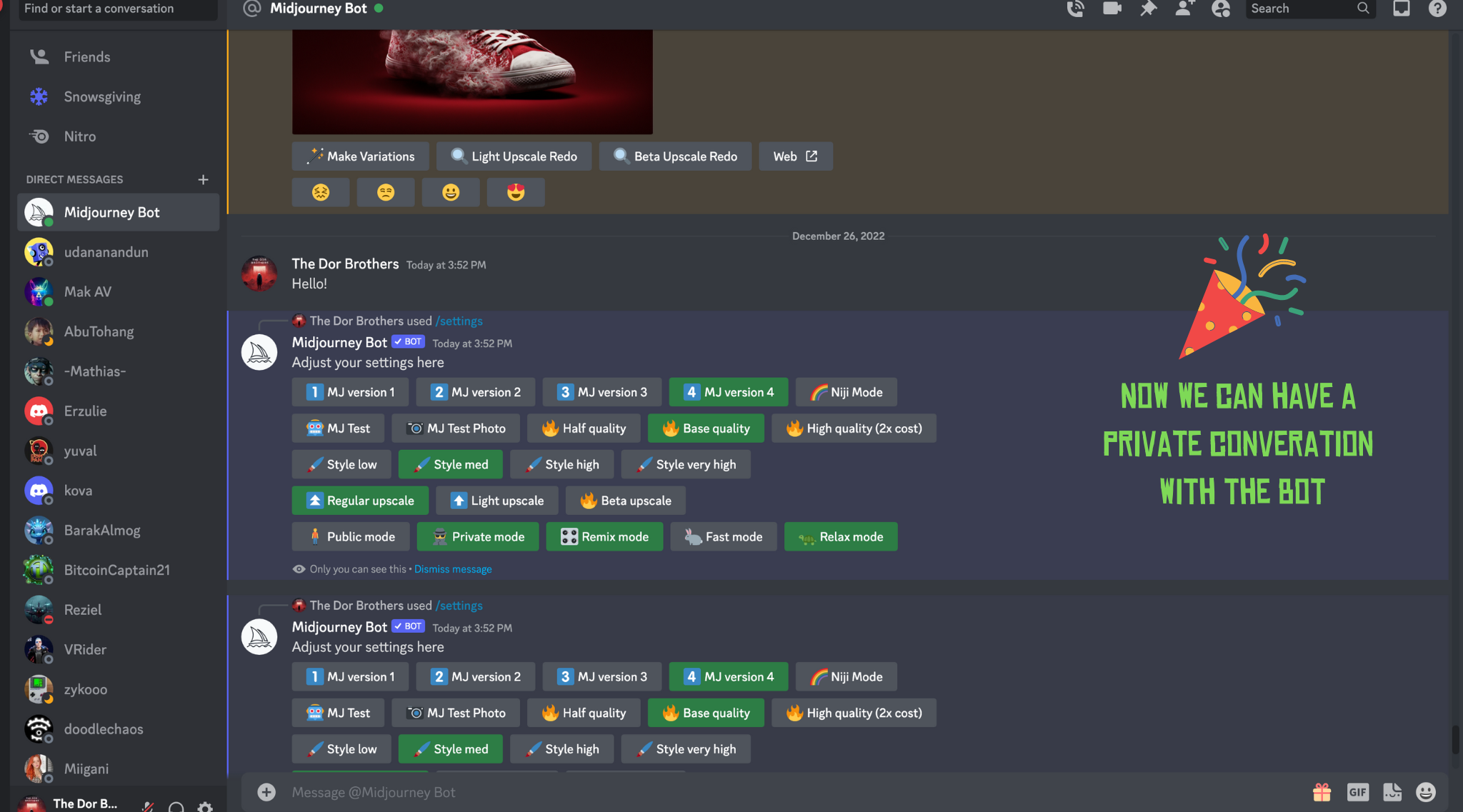Image resolution: width=1463 pixels, height=812 pixels.
Task: Select Style low in upper settings message
Action: [x=341, y=464]
